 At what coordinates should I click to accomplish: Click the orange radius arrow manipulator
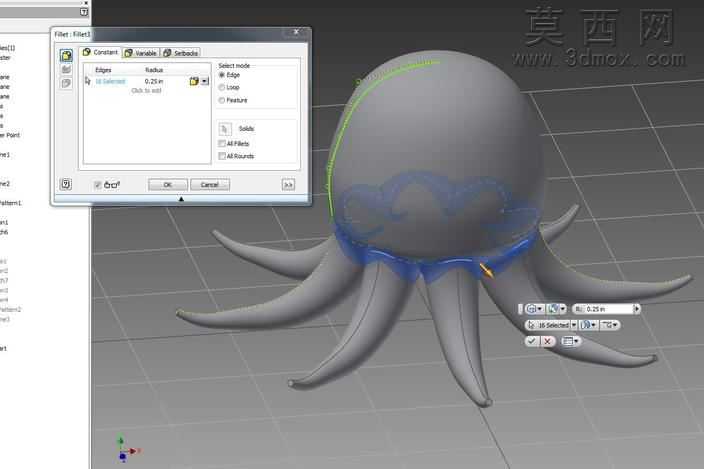[x=486, y=271]
